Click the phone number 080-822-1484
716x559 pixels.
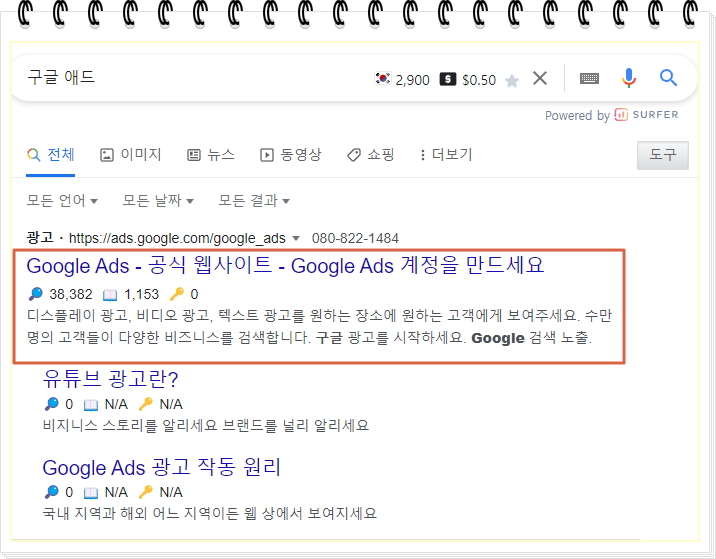point(355,238)
